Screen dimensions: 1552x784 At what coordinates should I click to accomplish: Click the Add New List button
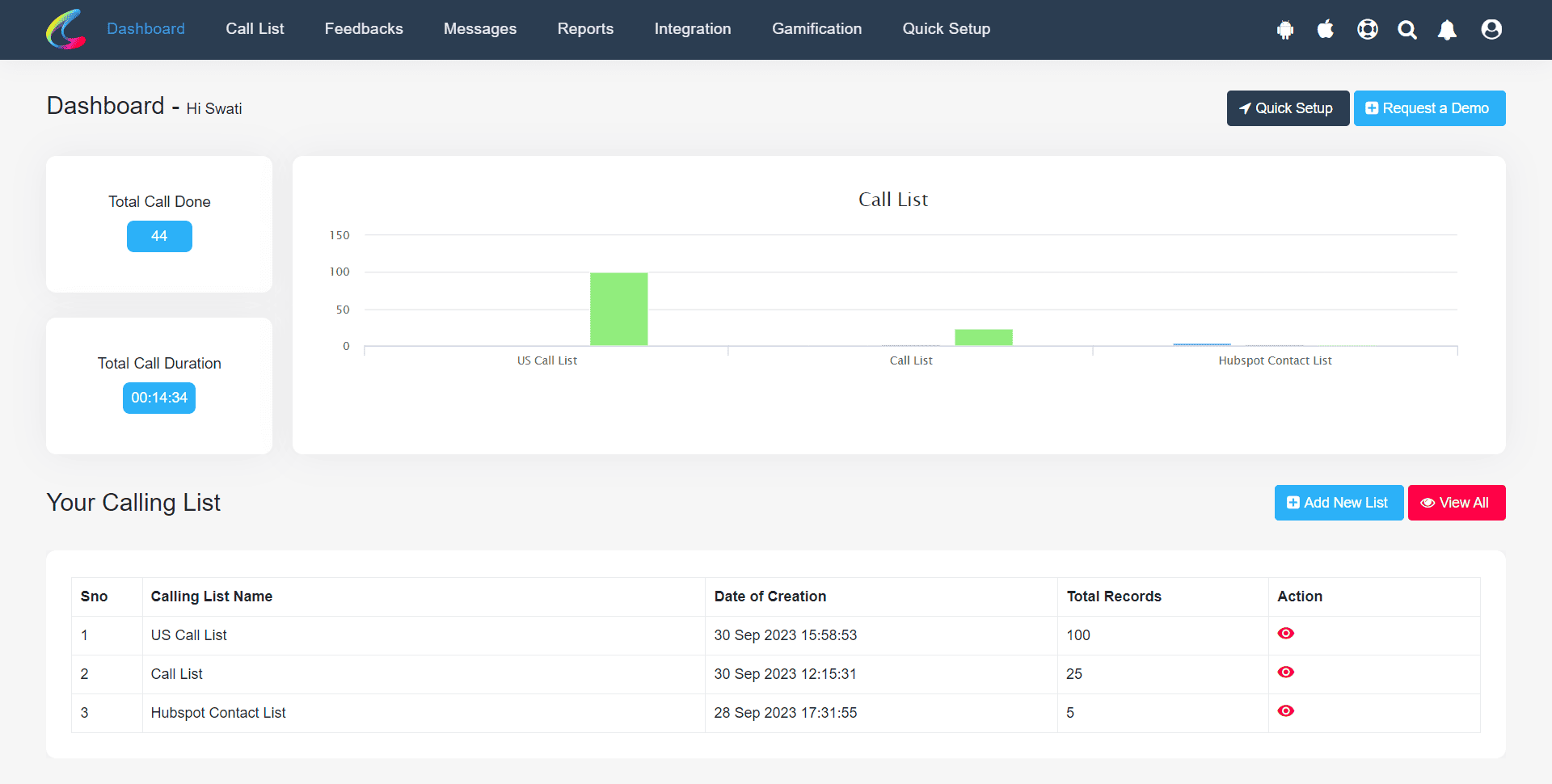1339,503
